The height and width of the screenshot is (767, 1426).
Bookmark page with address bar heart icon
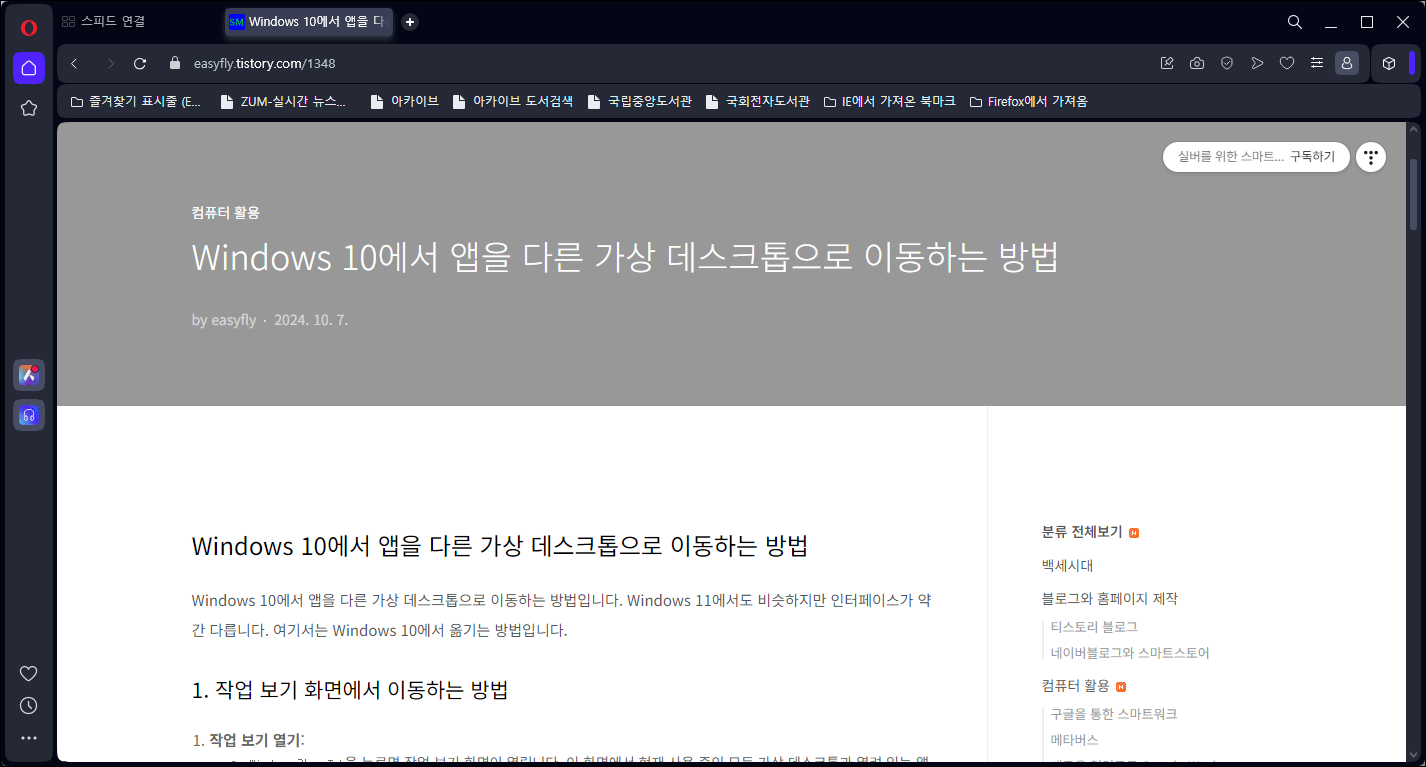click(x=1287, y=63)
